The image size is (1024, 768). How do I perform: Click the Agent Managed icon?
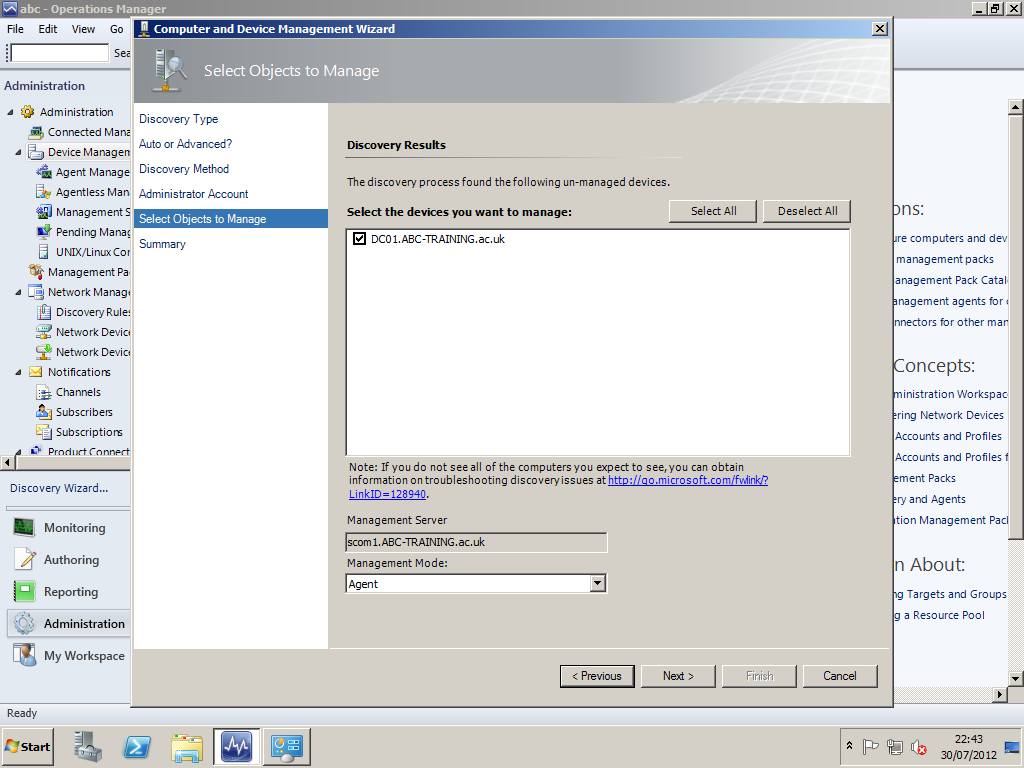coord(44,172)
